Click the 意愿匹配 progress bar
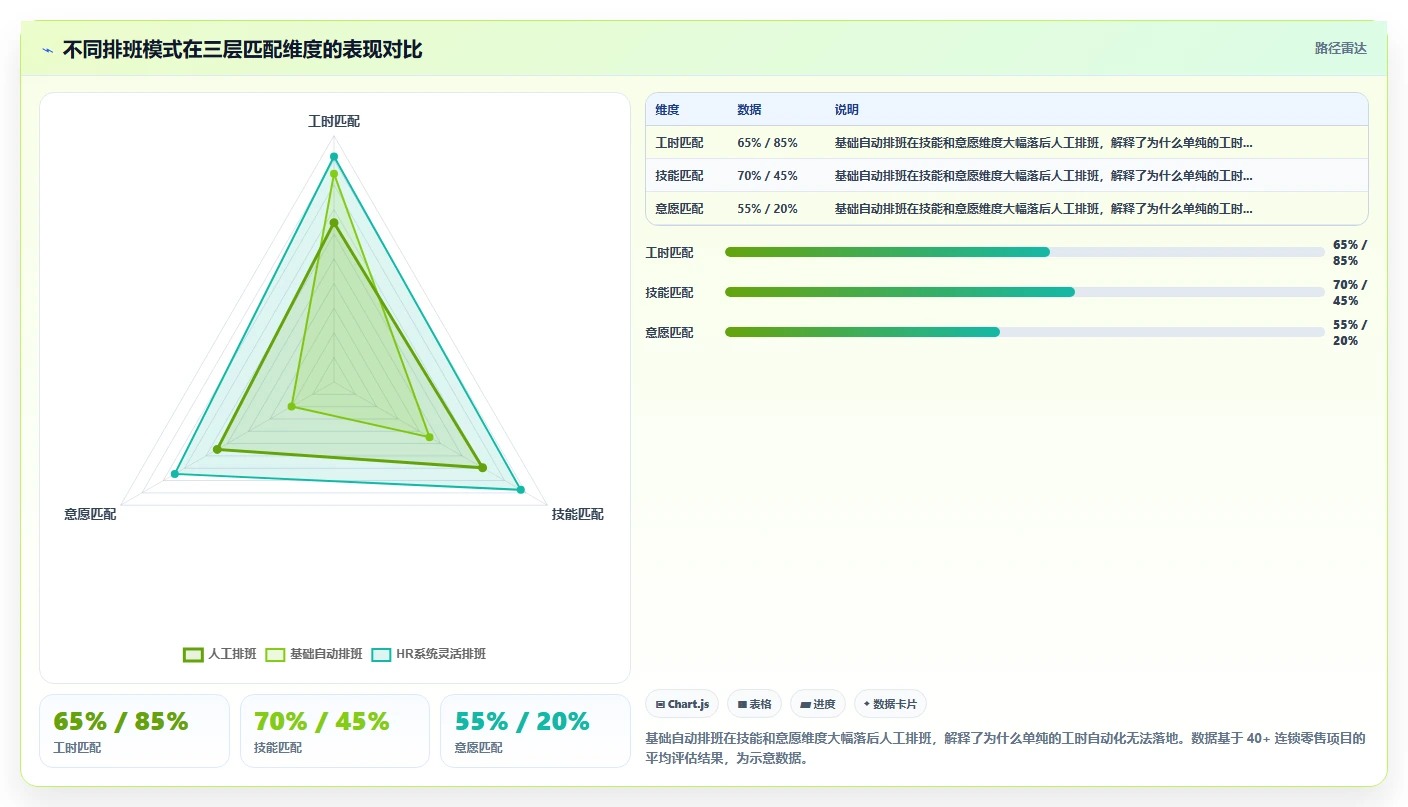Viewport: 1408px width, 807px height. (x=1025, y=332)
